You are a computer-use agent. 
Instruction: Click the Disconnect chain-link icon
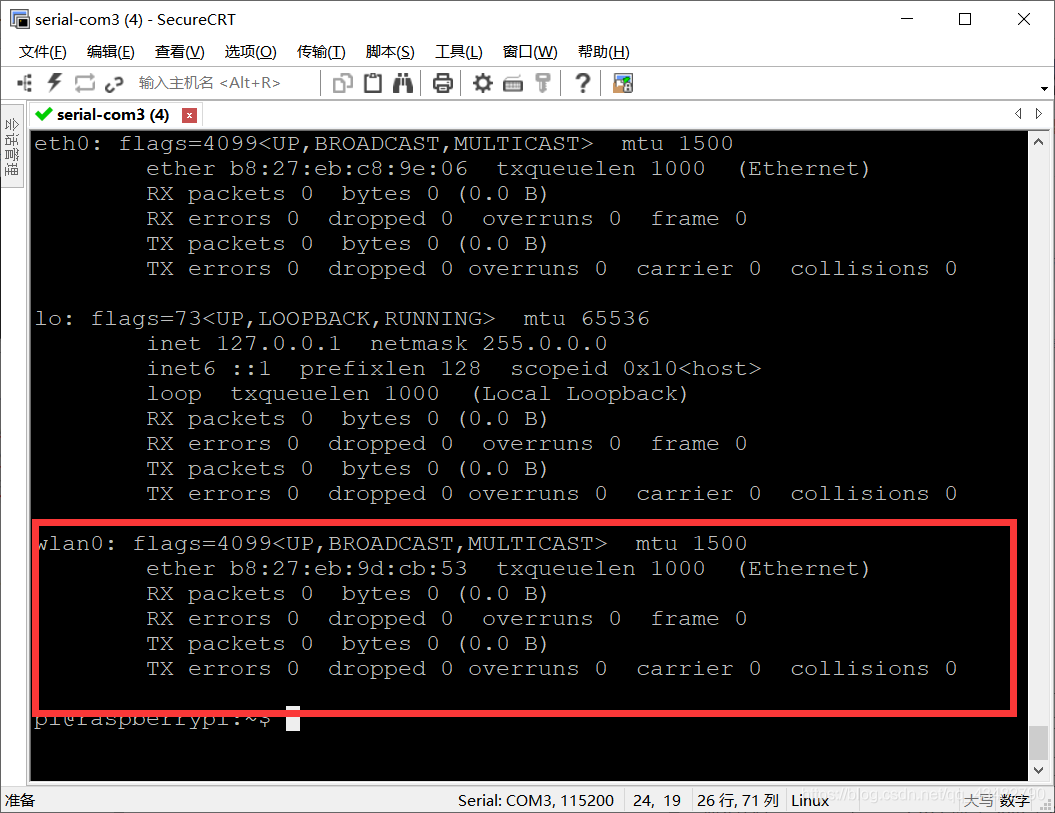tap(114, 83)
